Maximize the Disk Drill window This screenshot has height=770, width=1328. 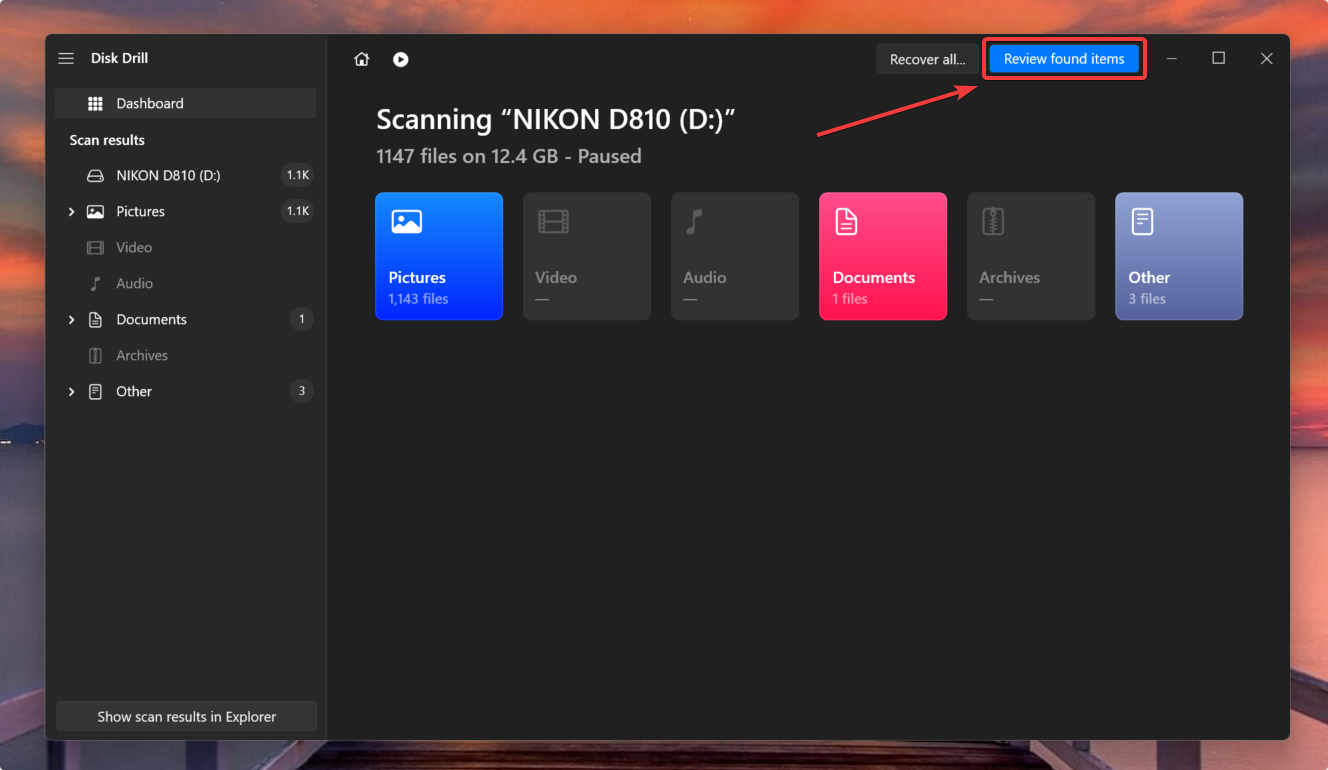(x=1218, y=59)
